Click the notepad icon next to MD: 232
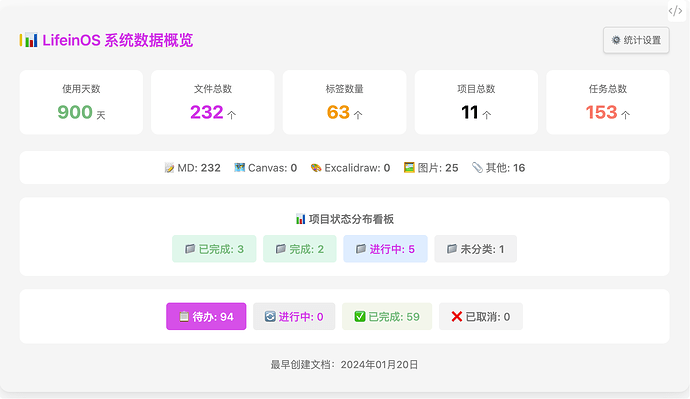 [x=169, y=168]
